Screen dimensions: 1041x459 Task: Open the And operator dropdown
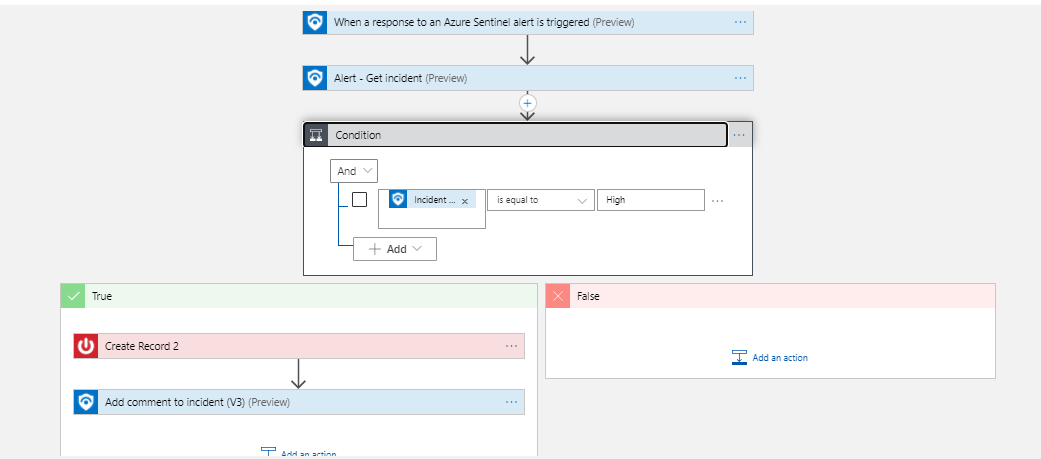pos(354,171)
